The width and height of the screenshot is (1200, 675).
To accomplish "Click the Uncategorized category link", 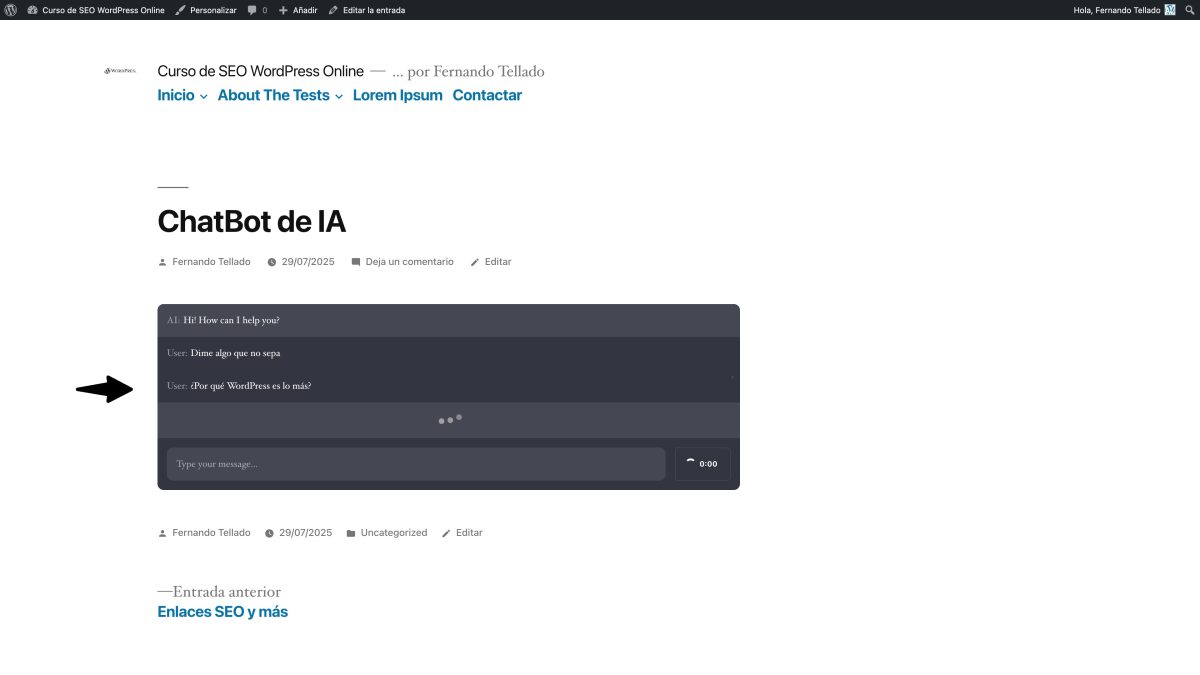I will click(x=394, y=532).
